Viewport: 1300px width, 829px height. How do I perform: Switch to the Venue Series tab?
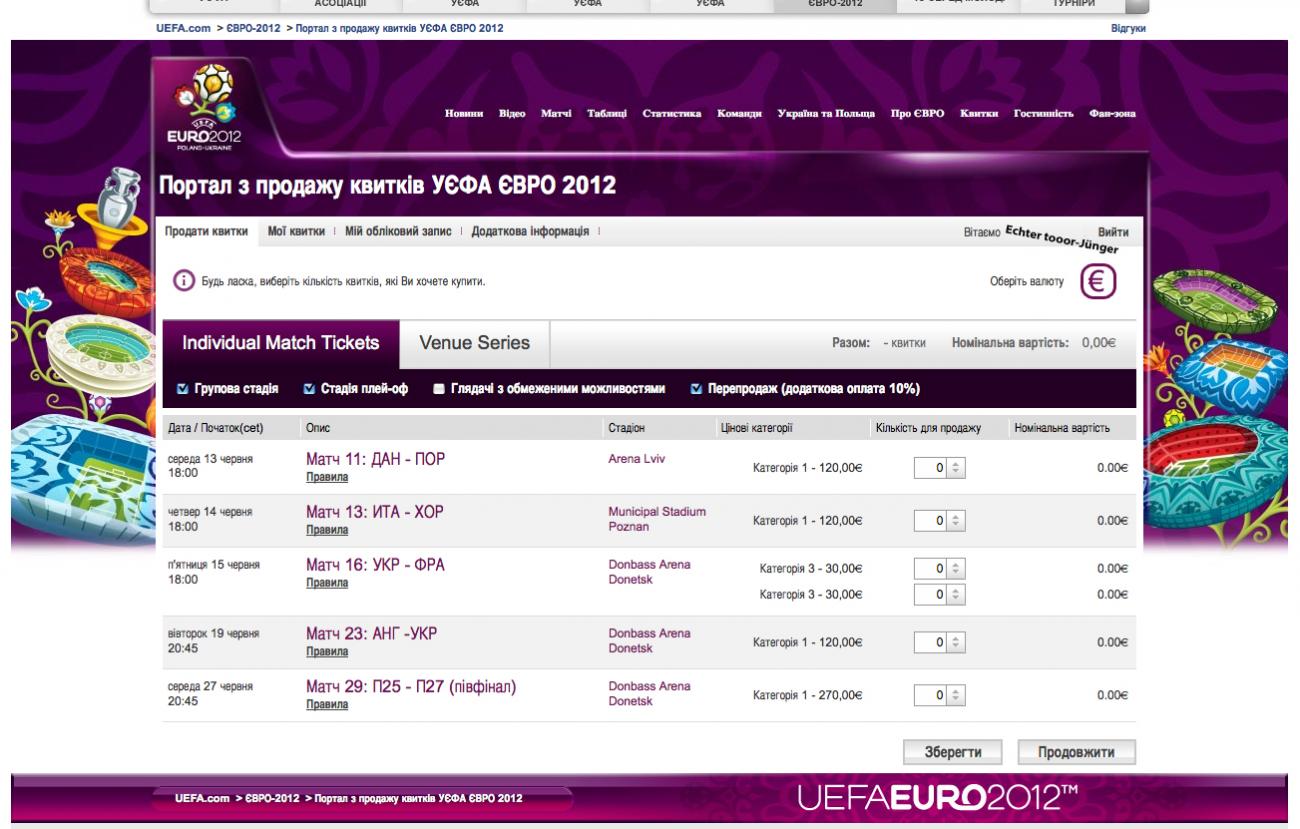pyautogui.click(x=474, y=344)
